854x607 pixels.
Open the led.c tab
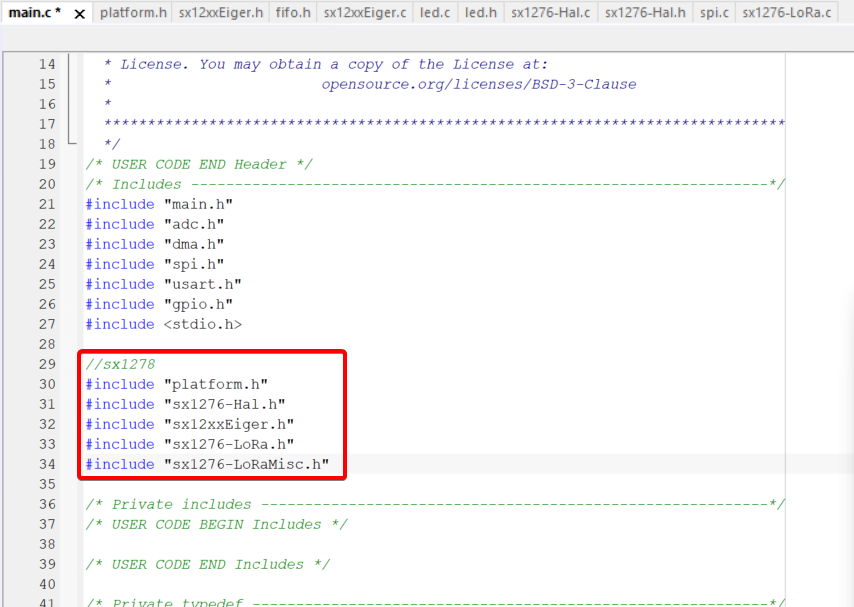tap(434, 13)
